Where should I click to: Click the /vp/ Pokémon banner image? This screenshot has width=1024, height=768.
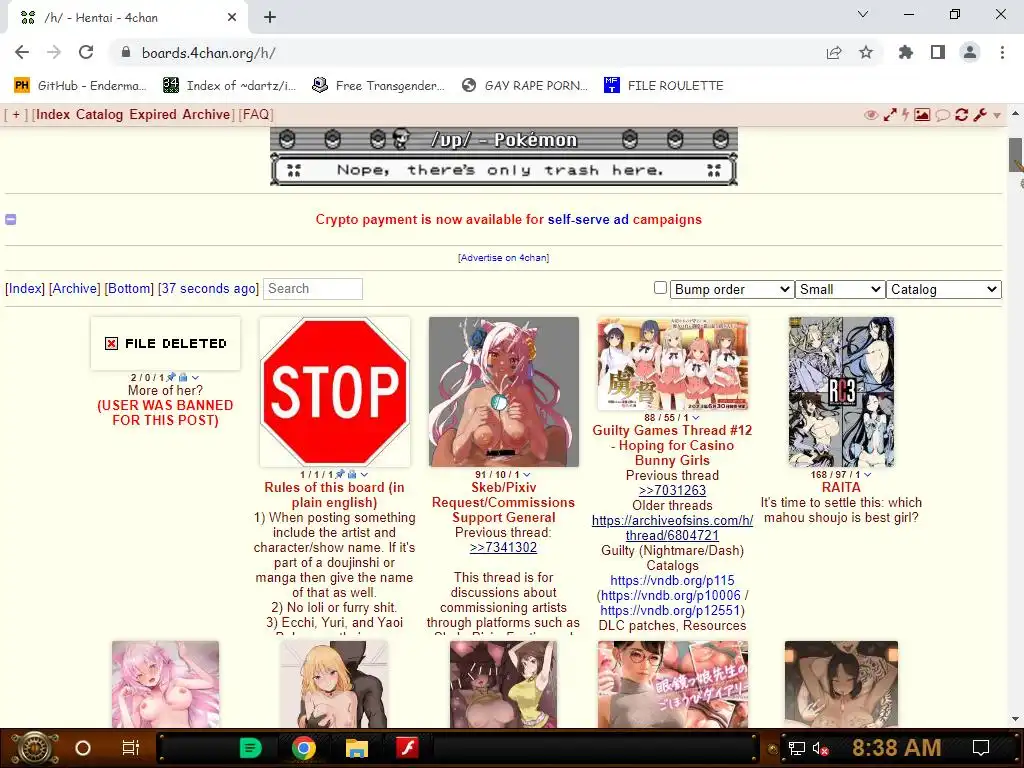point(504,157)
